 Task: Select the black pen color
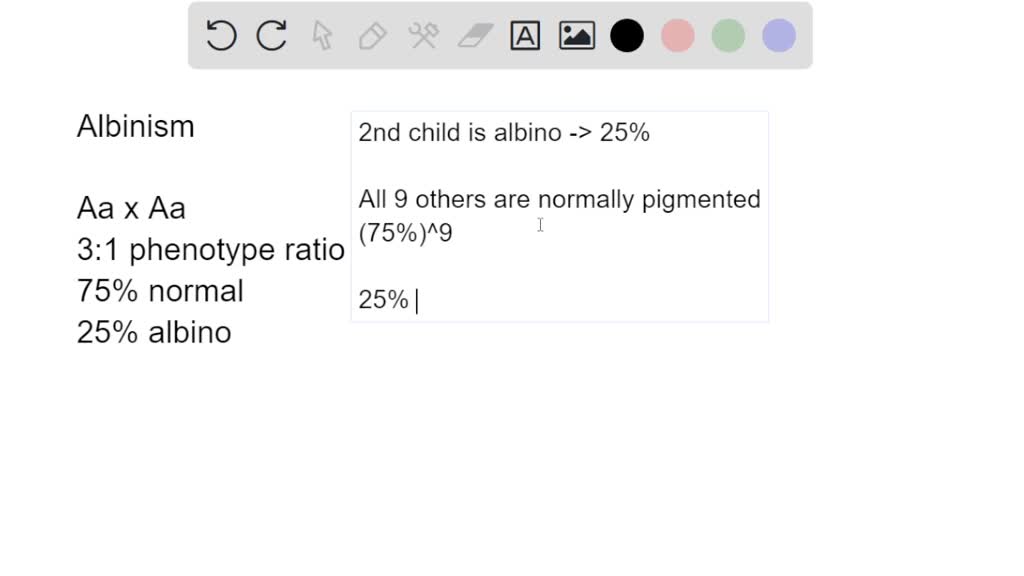point(627,35)
